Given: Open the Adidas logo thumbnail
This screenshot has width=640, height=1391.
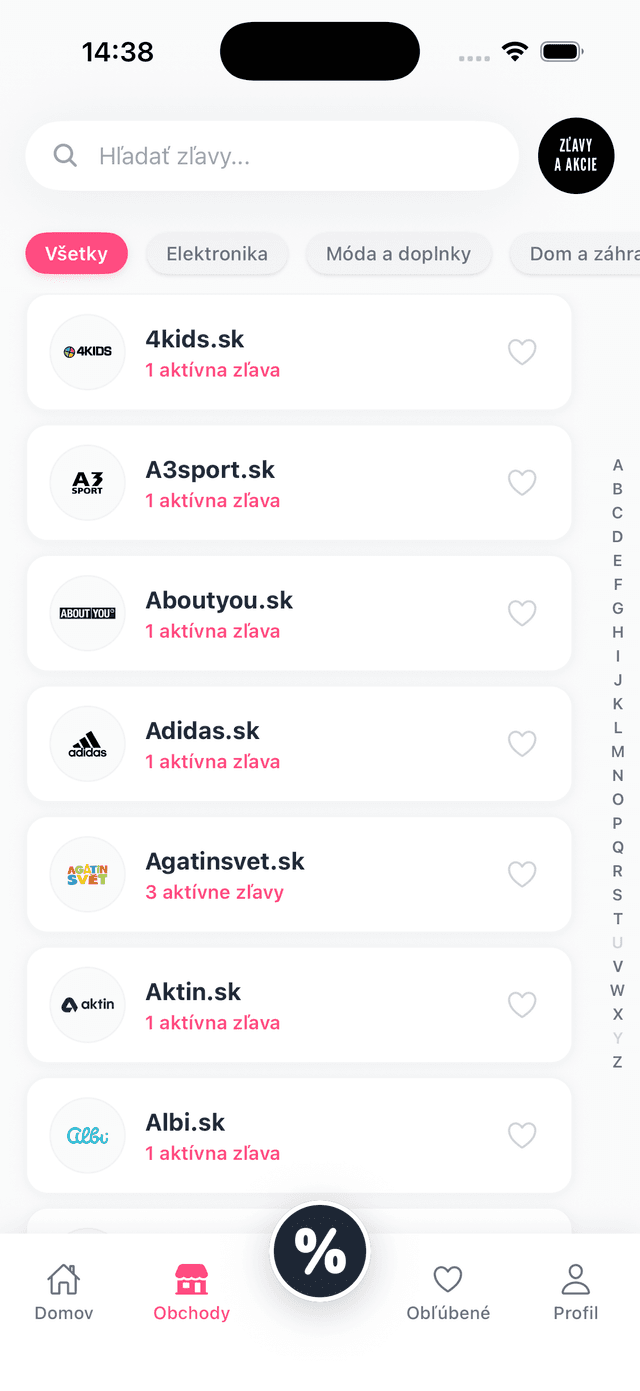Looking at the screenshot, I should tap(87, 743).
